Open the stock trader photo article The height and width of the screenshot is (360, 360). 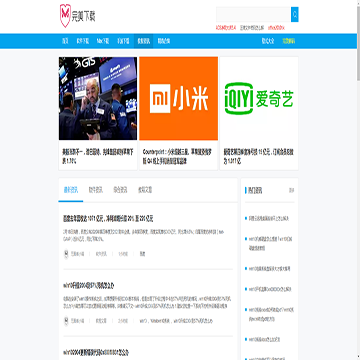[98, 98]
